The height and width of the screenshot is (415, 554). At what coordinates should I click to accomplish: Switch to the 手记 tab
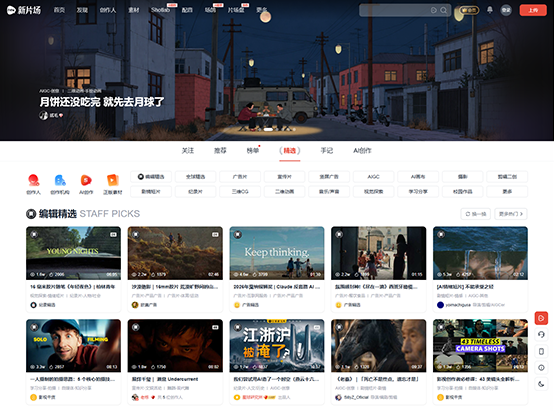point(327,151)
